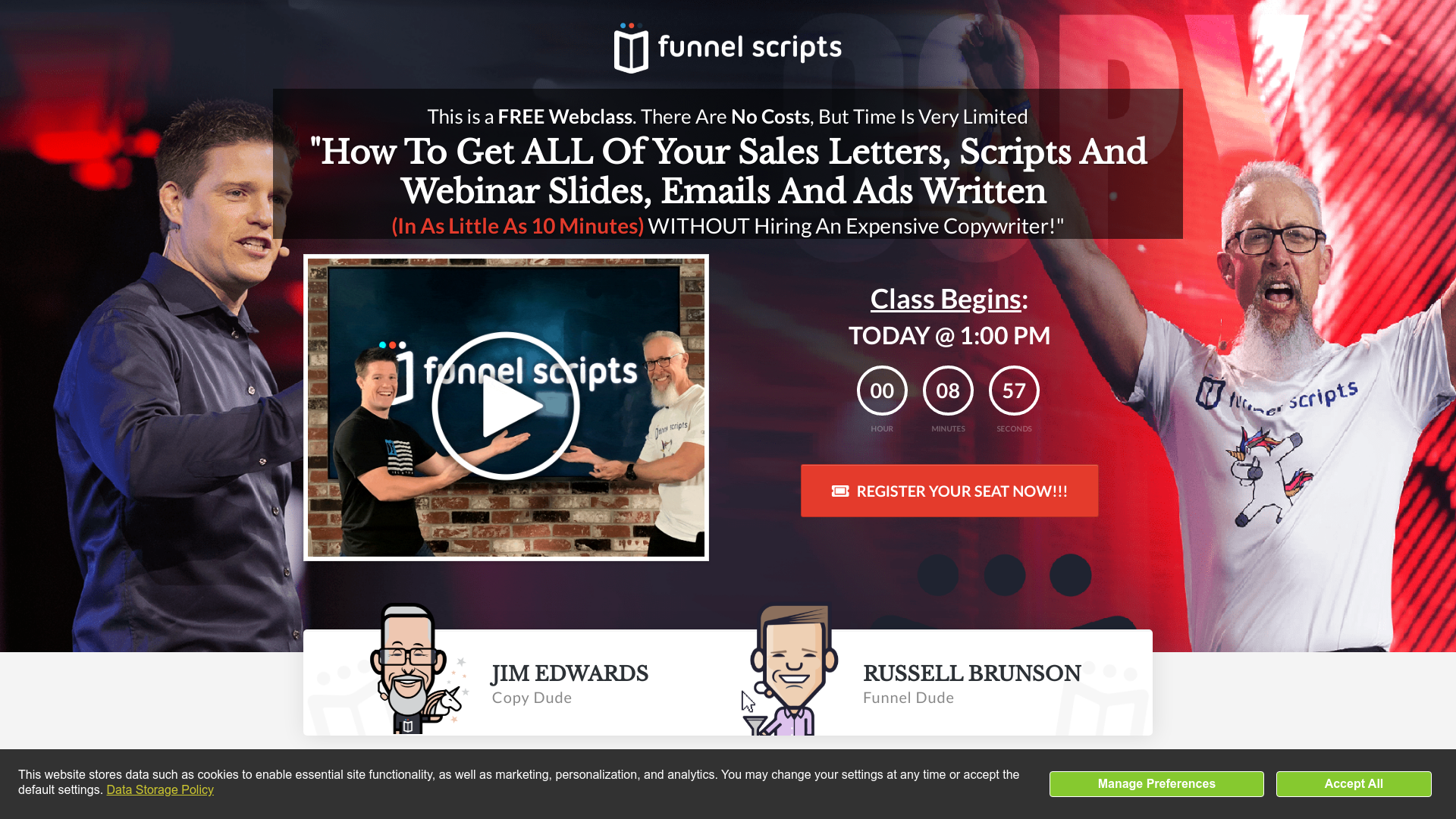Click Accept All cookies button
Viewport: 1456px width, 819px height.
tap(1353, 783)
